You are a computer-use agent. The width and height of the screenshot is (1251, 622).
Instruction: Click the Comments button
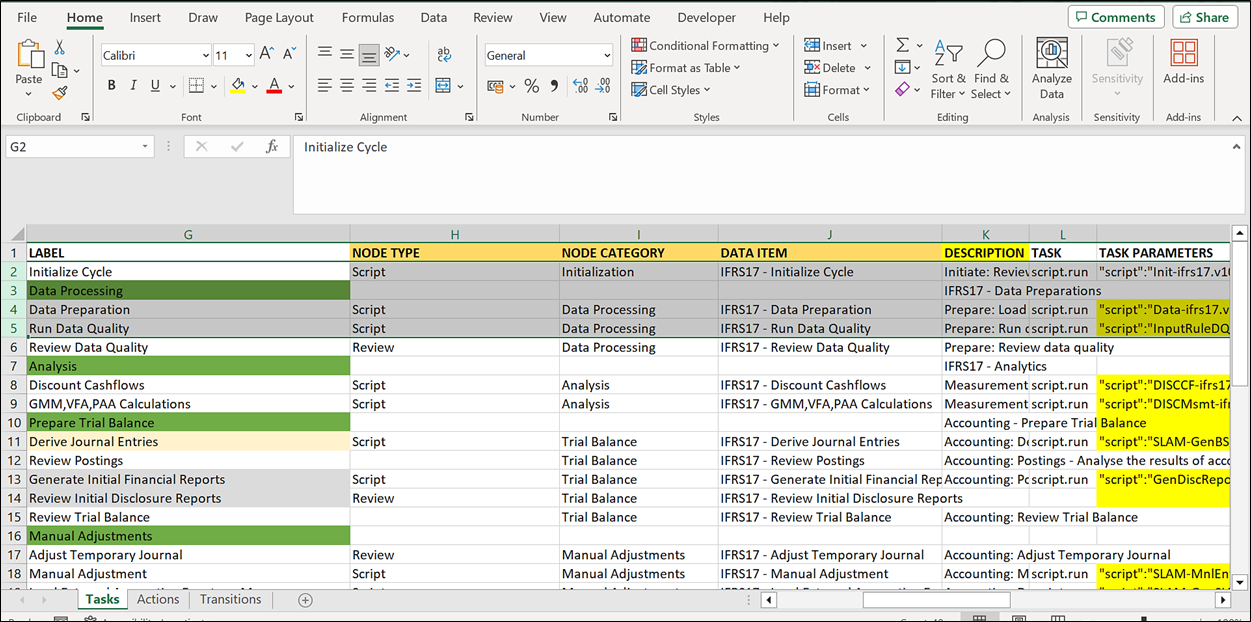[1115, 17]
